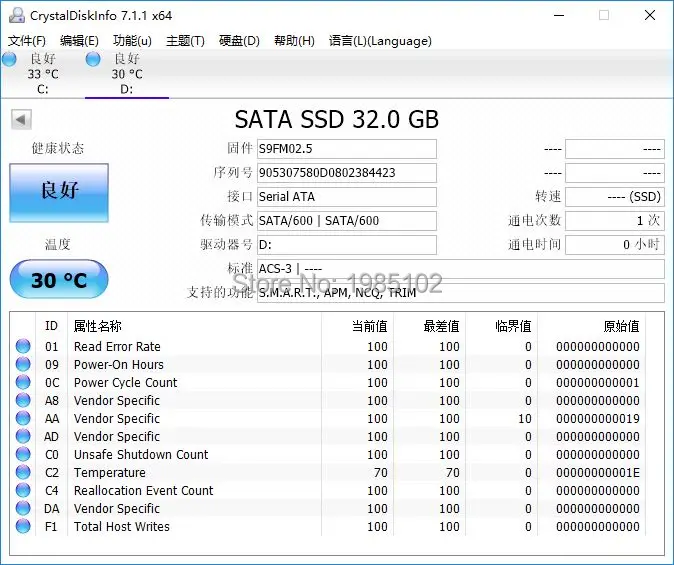Image resolution: width=674 pixels, height=565 pixels.
Task: Click status orb of Power Cycle Count row
Action: 23,382
